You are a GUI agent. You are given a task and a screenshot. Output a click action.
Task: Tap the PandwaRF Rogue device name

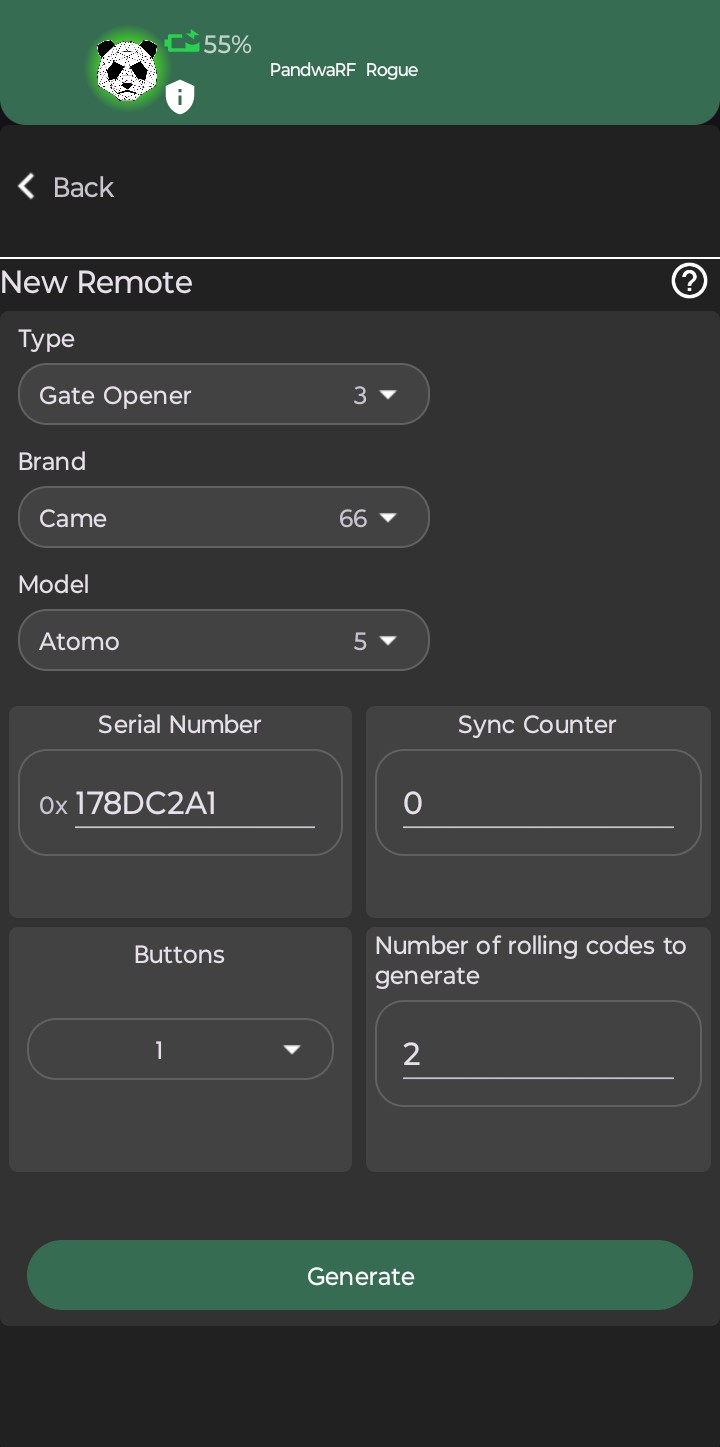(344, 70)
